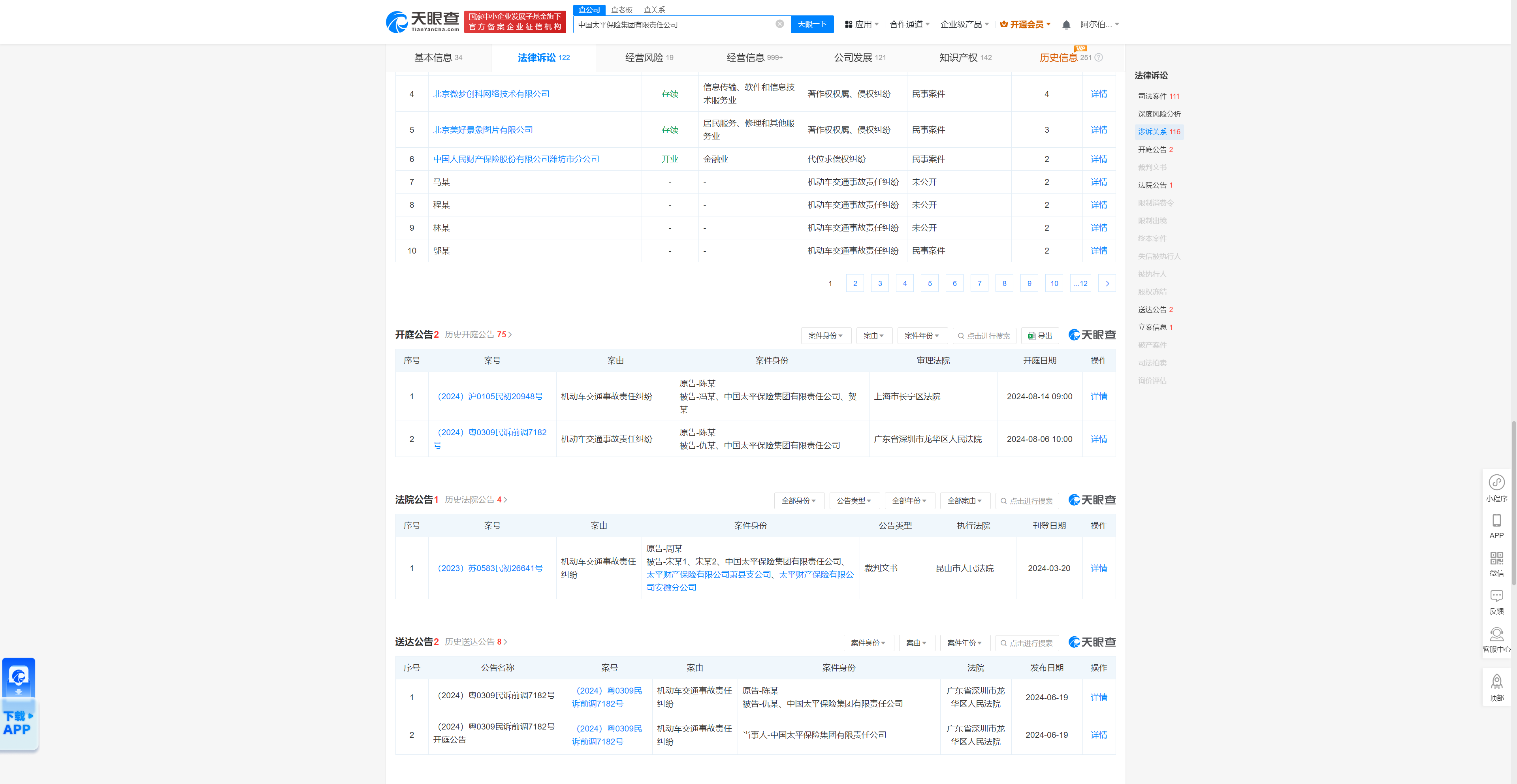Open 太平财产保险有限公司萧县支公司 link

(x=708, y=574)
